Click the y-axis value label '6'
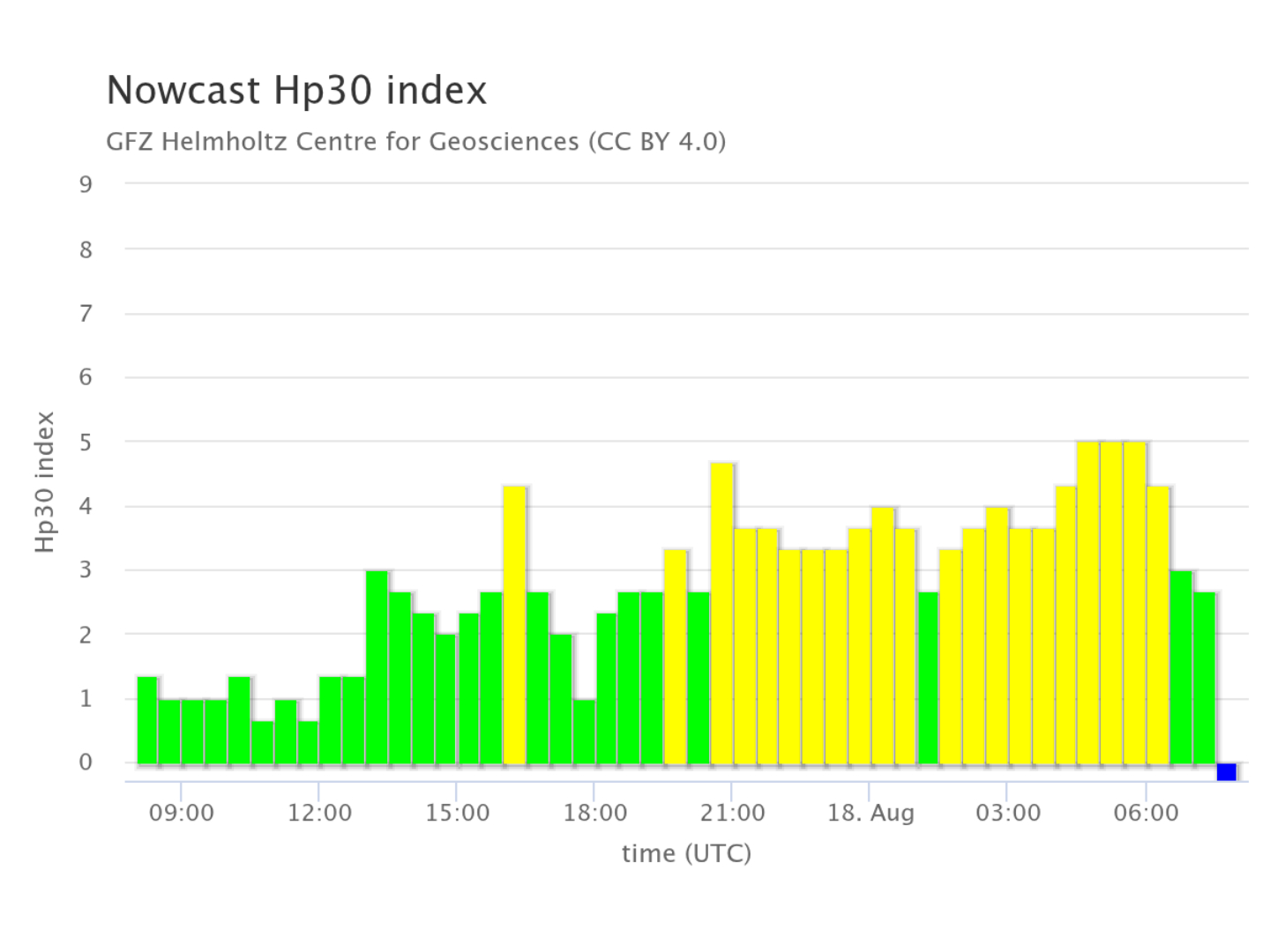1270x952 pixels. tap(86, 378)
